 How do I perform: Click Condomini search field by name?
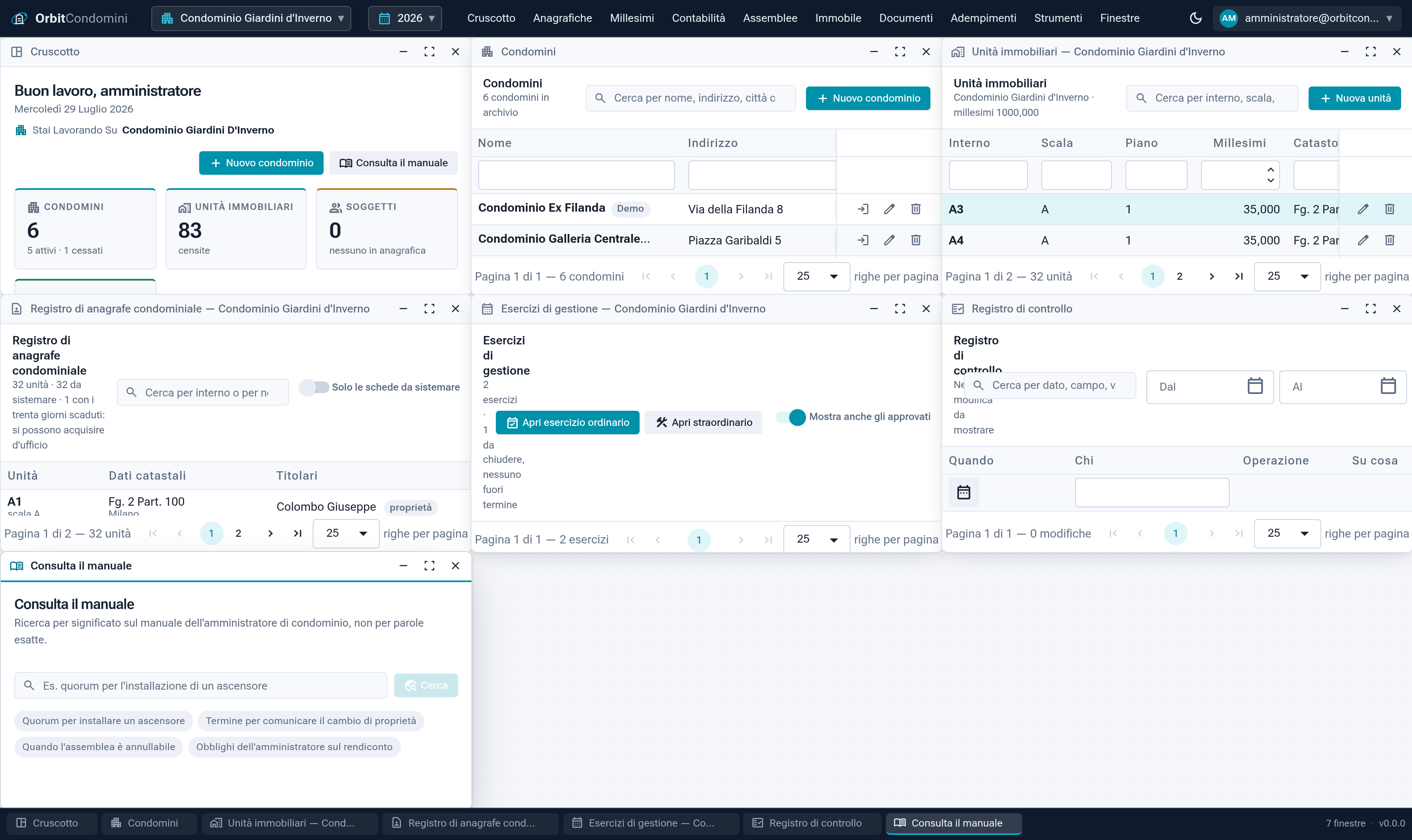pyautogui.click(x=690, y=98)
